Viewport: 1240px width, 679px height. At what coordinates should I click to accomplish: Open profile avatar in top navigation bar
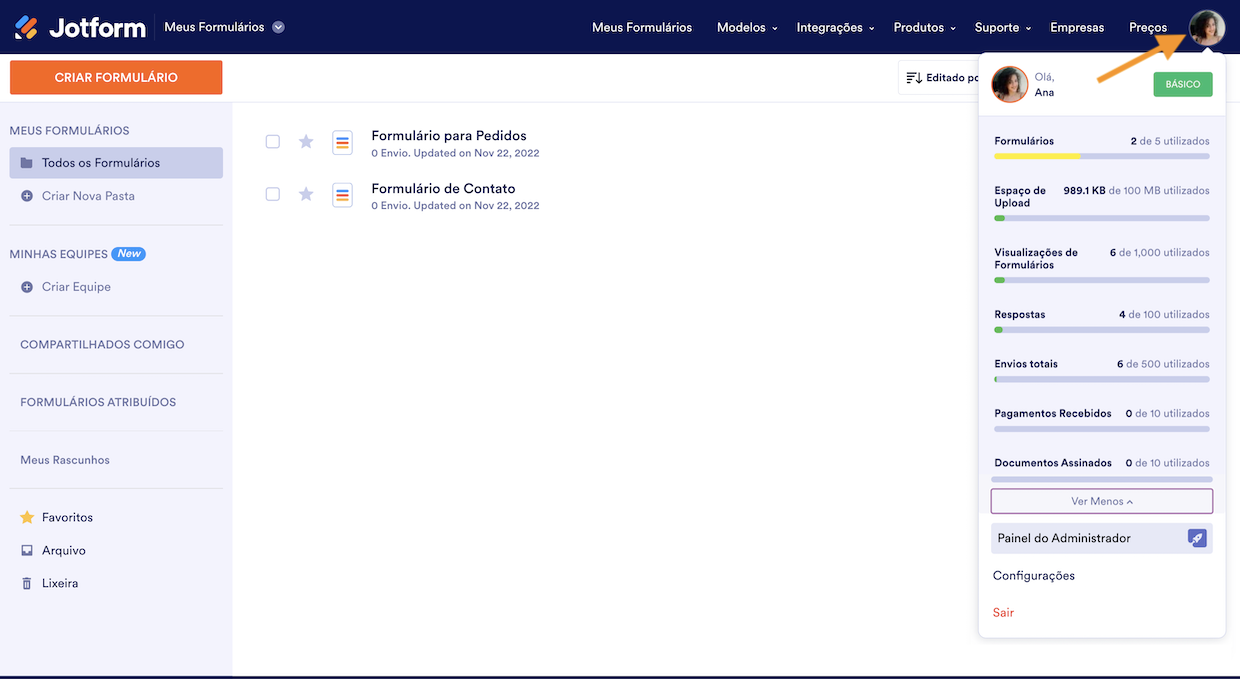1207,27
